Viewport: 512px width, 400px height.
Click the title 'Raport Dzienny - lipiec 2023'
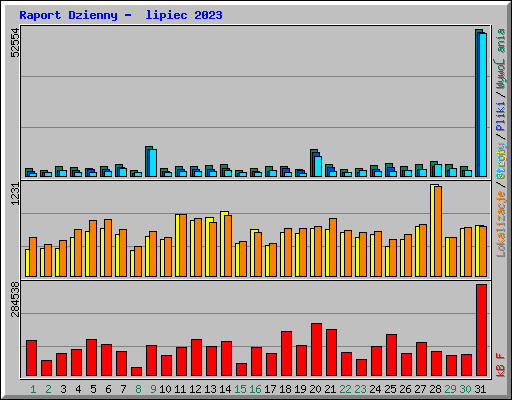(x=121, y=15)
